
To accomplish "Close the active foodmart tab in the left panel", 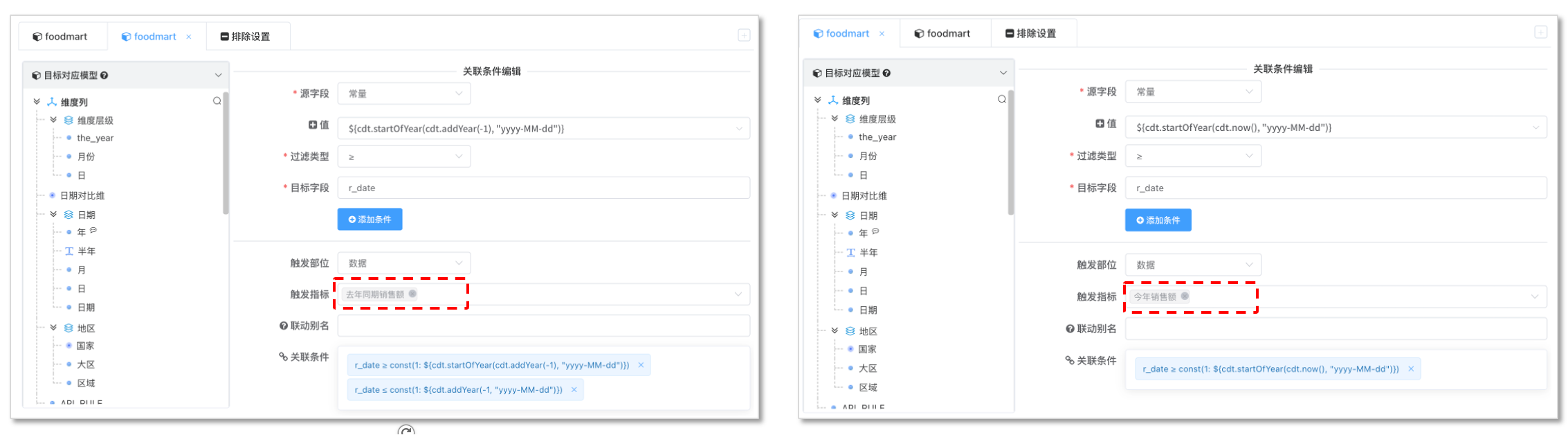I will [x=189, y=37].
